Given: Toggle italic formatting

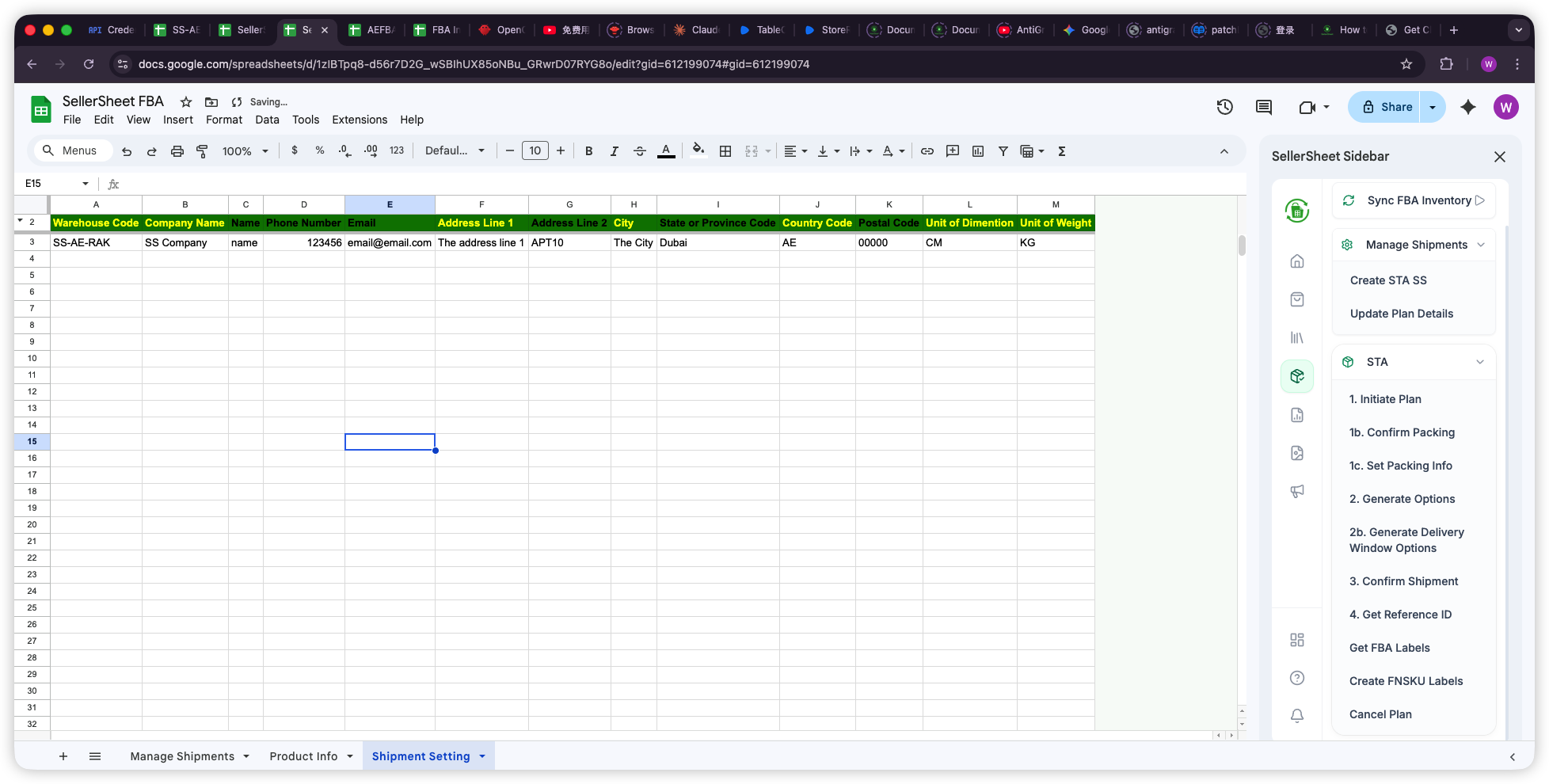Looking at the screenshot, I should point(614,150).
